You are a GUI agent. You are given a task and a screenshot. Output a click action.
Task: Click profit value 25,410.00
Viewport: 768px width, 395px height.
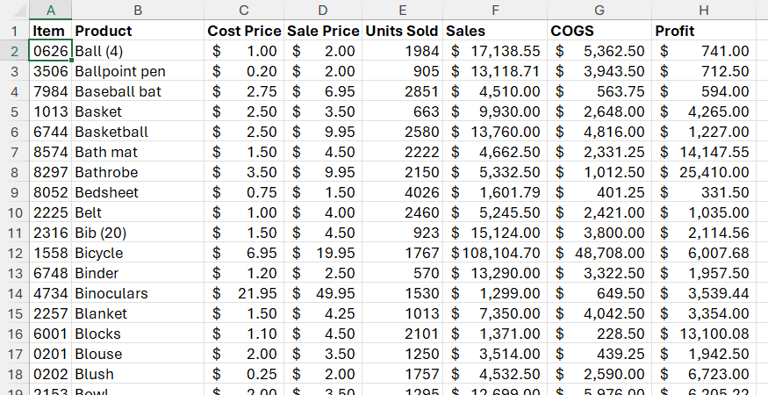coord(704,172)
